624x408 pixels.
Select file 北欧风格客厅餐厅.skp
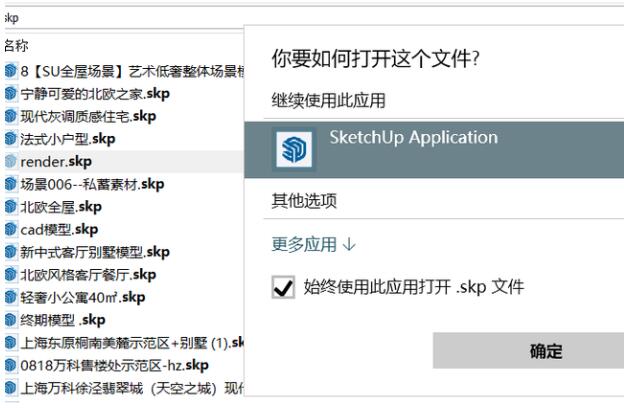88,275
